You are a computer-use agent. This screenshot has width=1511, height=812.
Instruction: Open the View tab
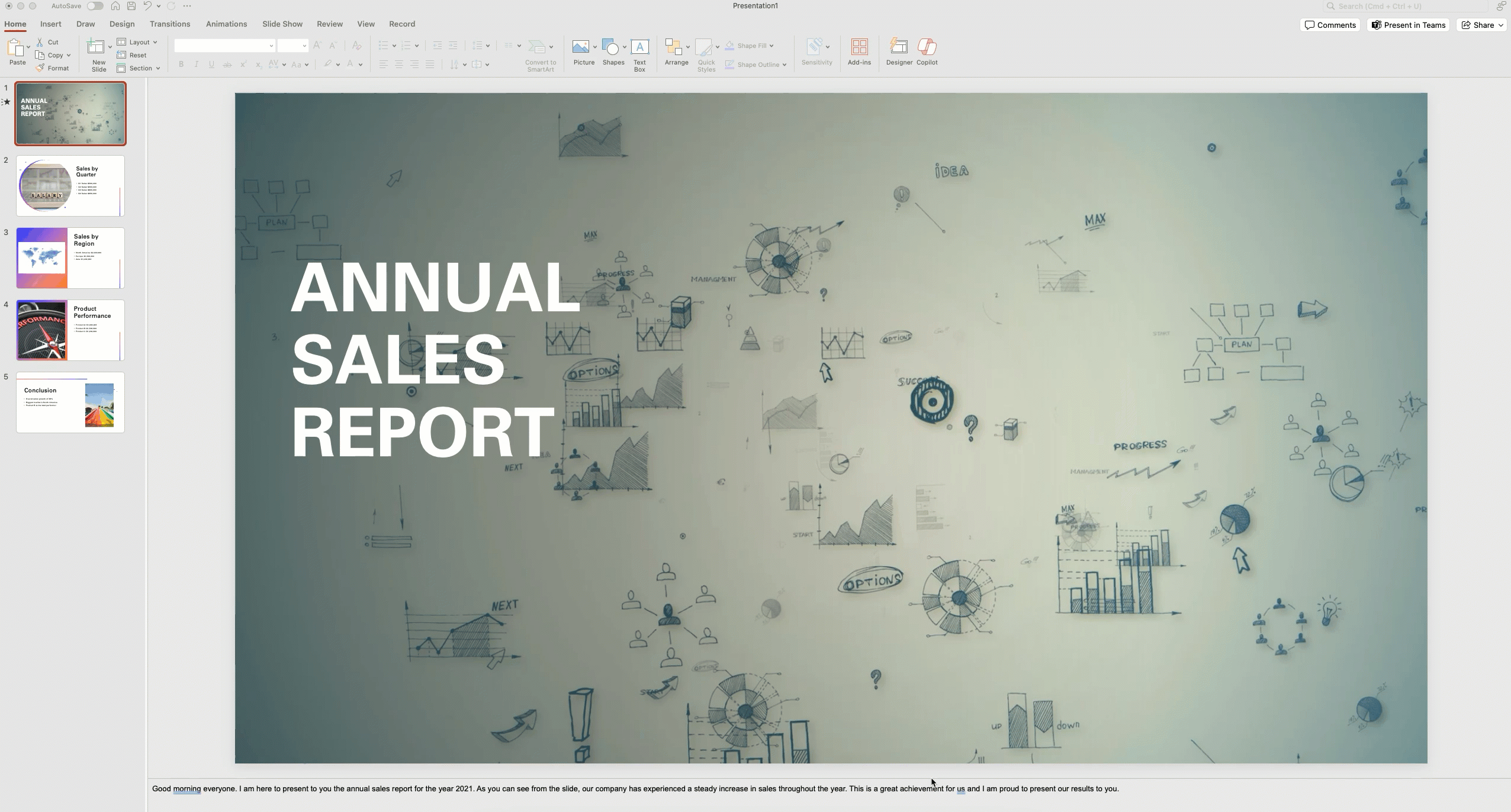(366, 24)
